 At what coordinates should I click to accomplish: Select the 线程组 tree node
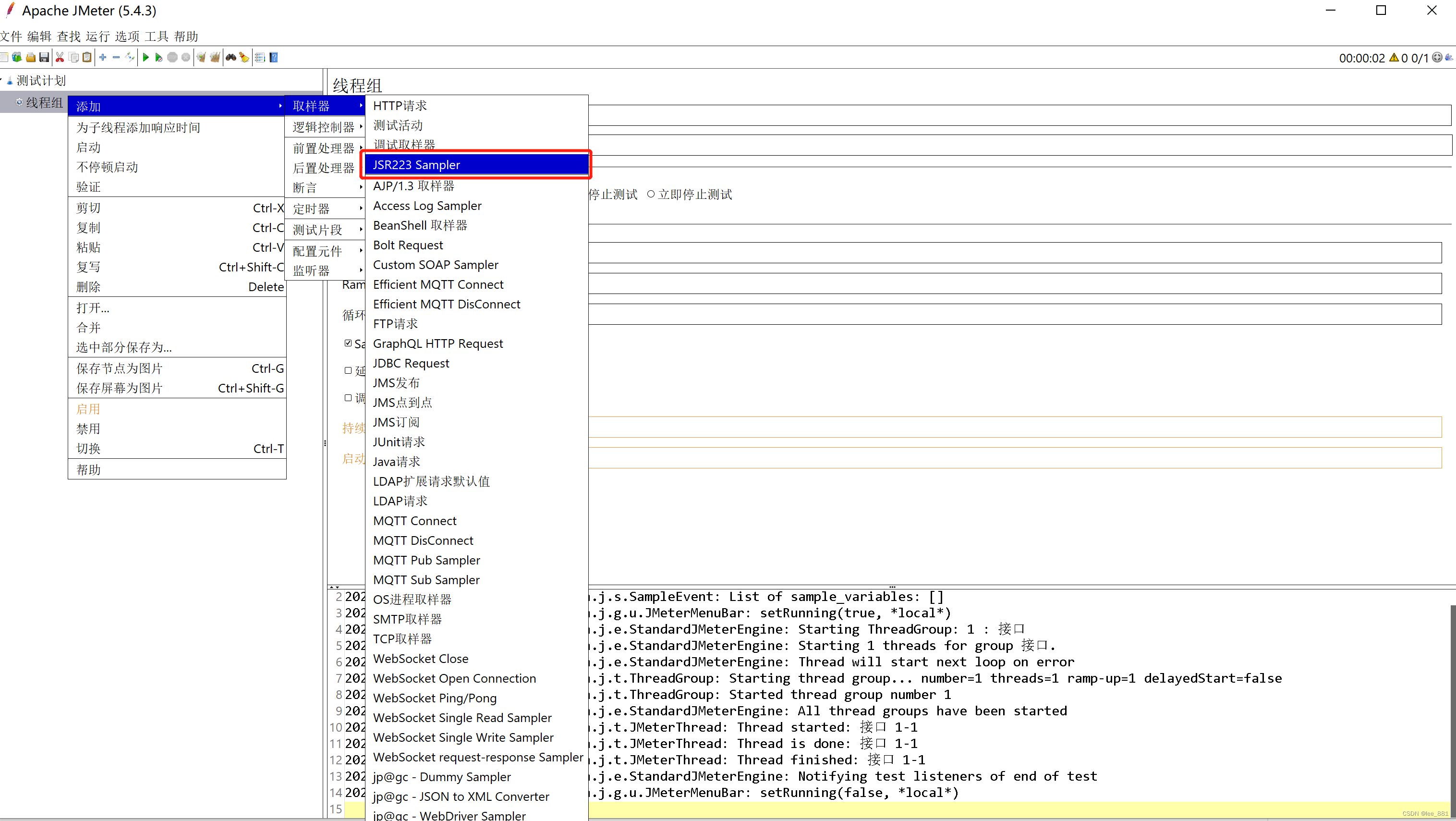click(x=44, y=102)
